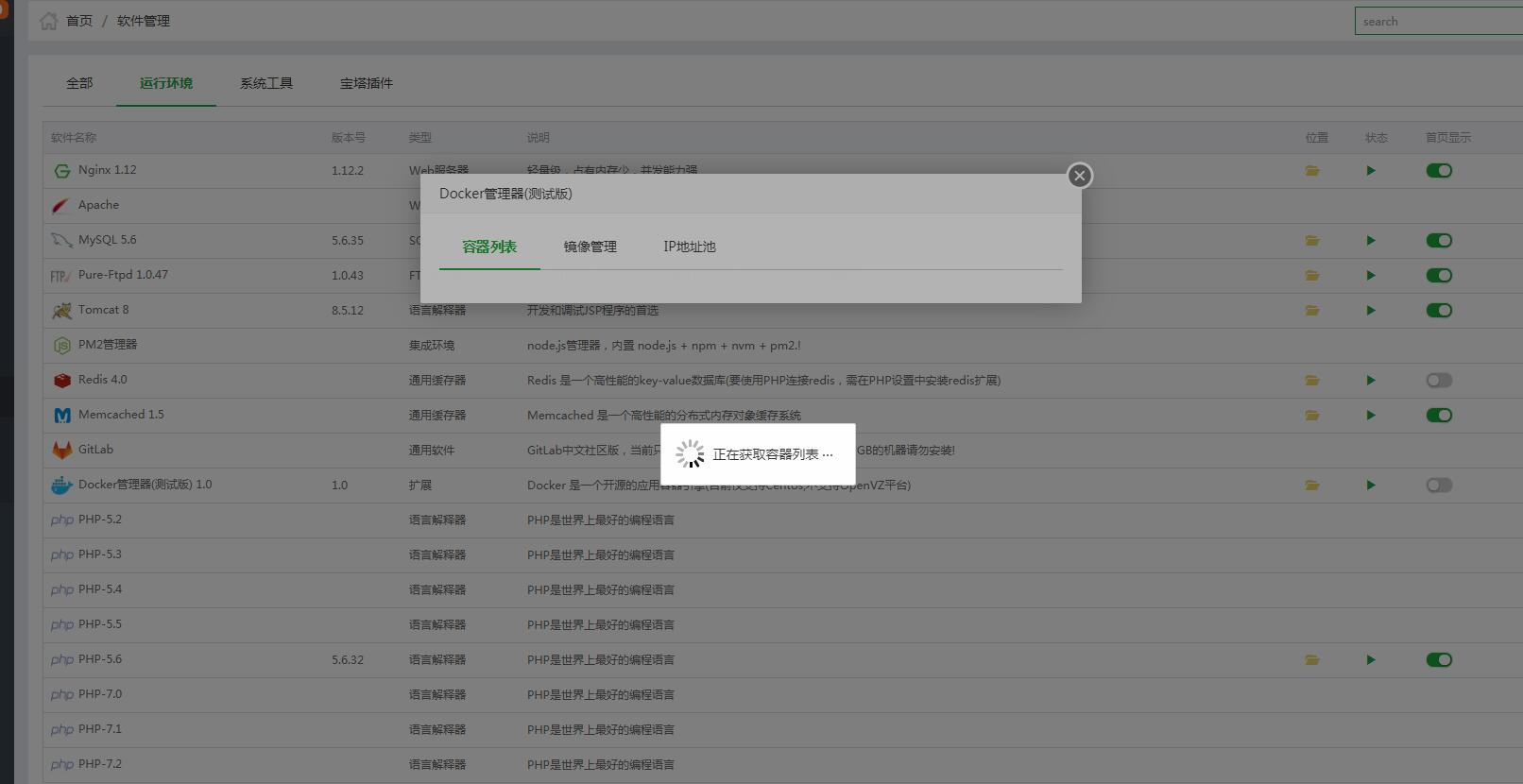Viewport: 1523px width, 784px height.
Task: Click the 软件名称 column header
Action: [74, 138]
